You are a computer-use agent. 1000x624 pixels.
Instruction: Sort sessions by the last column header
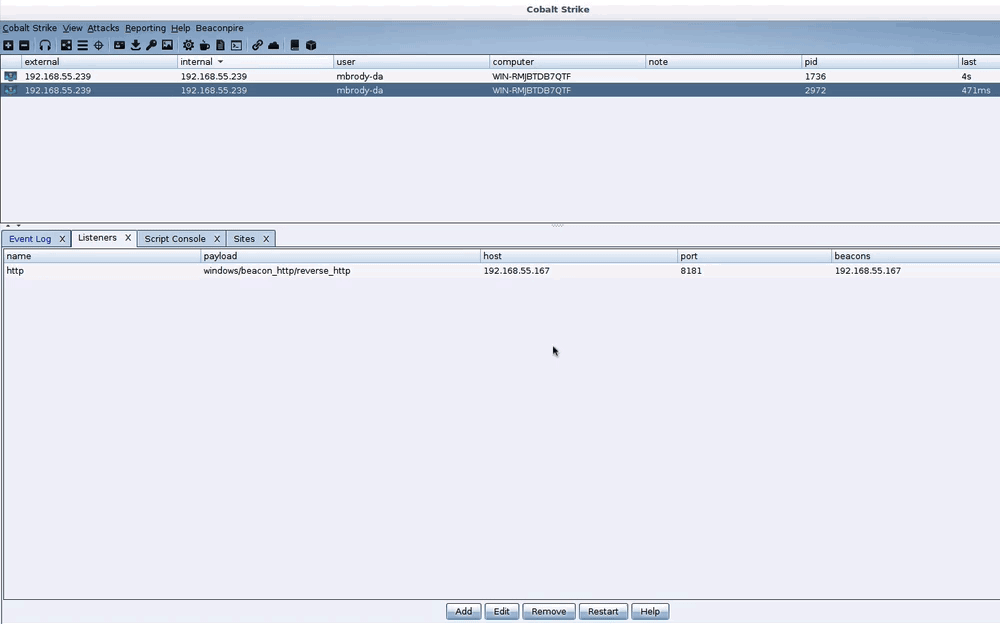point(979,62)
